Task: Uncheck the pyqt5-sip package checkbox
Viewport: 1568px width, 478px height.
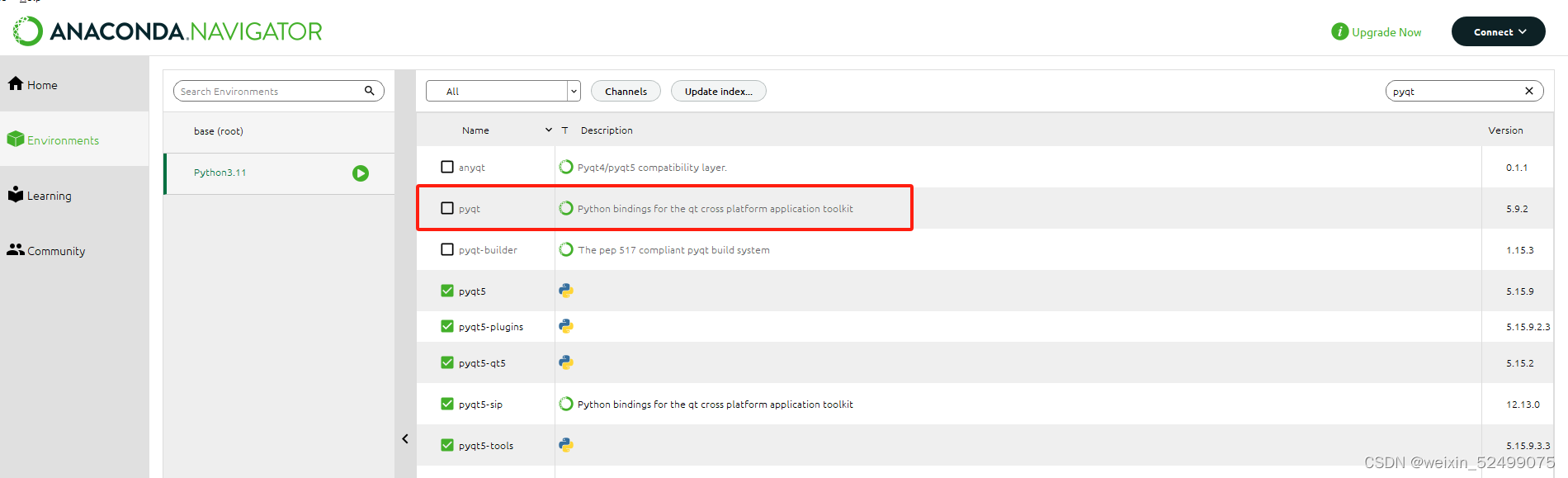Action: coord(447,404)
